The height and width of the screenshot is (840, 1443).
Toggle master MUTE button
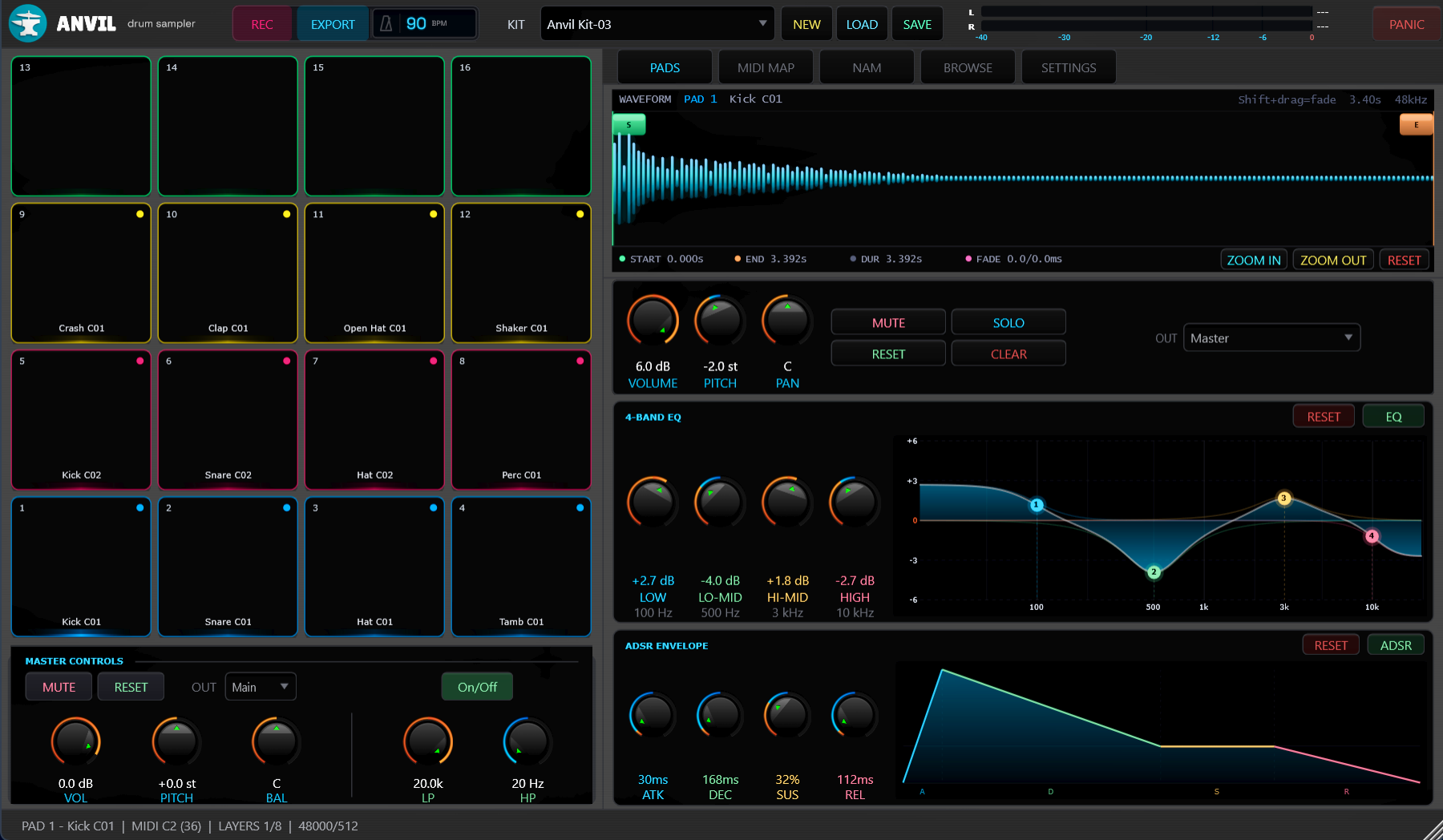pyautogui.click(x=59, y=687)
